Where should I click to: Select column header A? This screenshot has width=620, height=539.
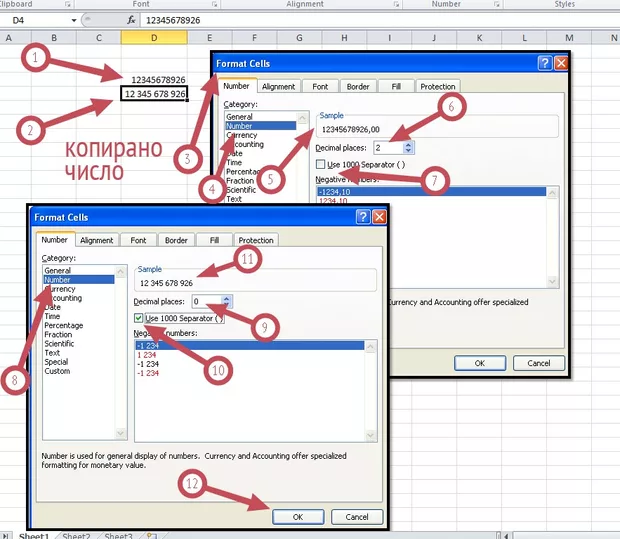9,38
